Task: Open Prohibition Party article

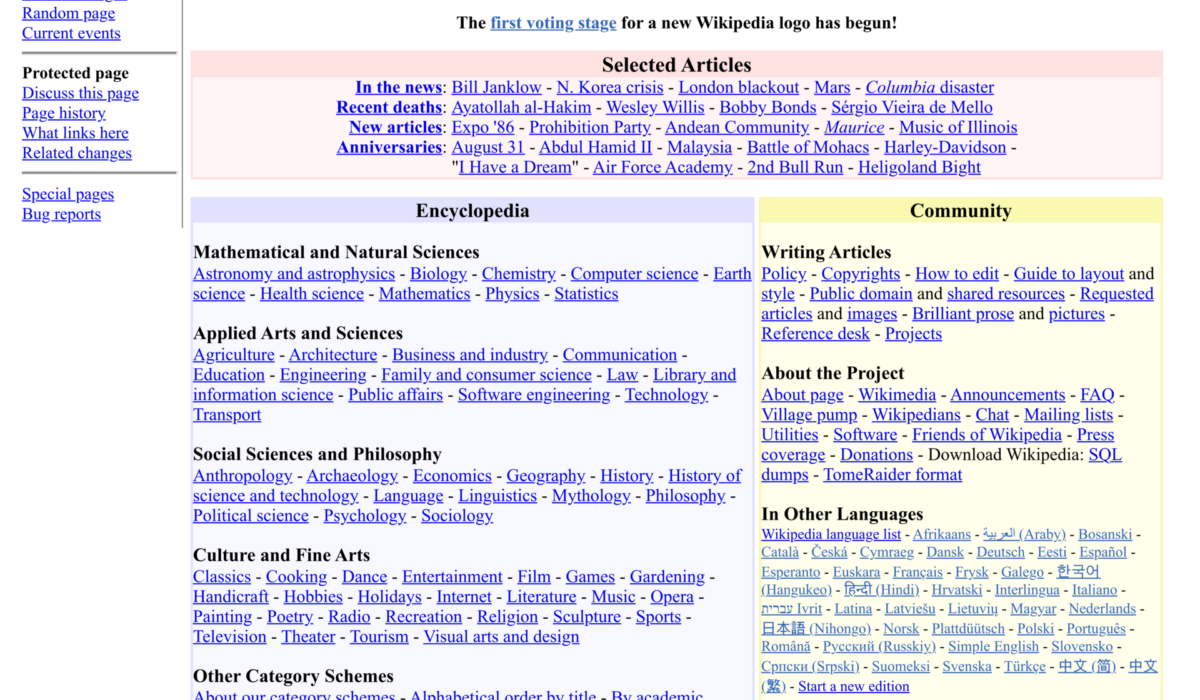Action: tap(590, 127)
